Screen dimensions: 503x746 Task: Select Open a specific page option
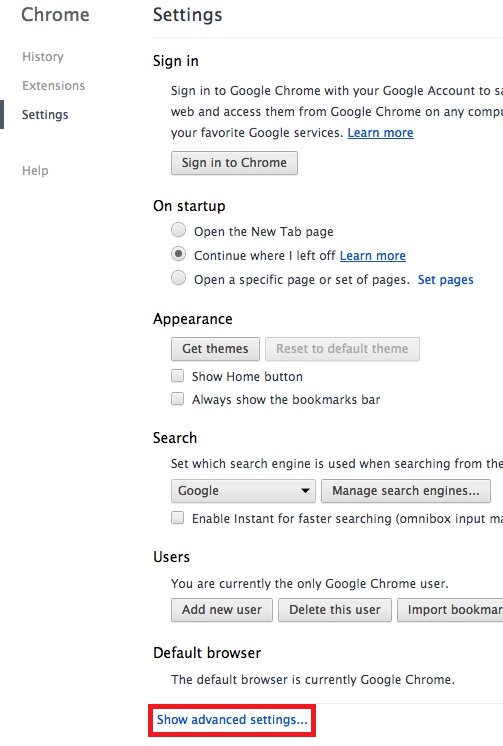(178, 278)
